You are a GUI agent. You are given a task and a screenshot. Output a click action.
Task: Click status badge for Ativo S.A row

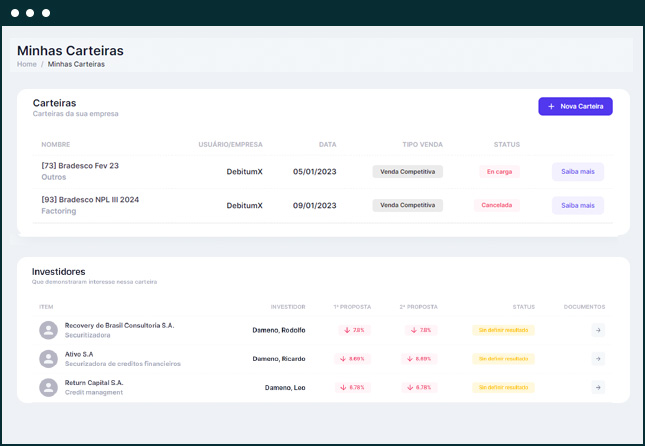pos(503,358)
